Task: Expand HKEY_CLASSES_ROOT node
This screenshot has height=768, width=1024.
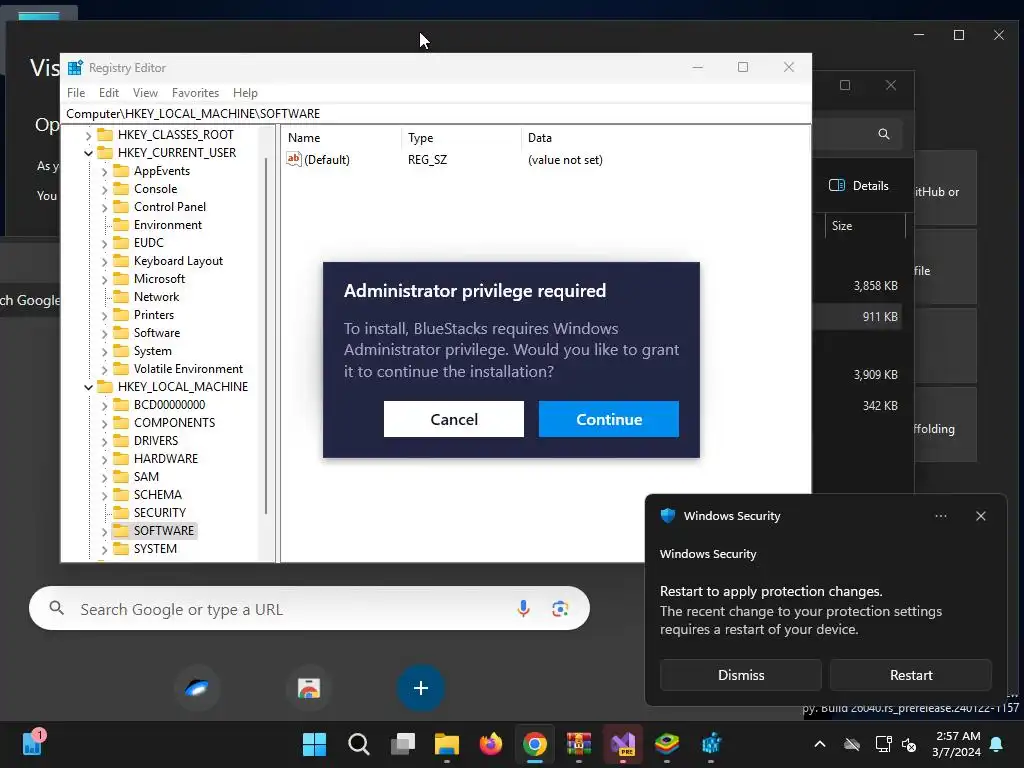Action: click(88, 136)
